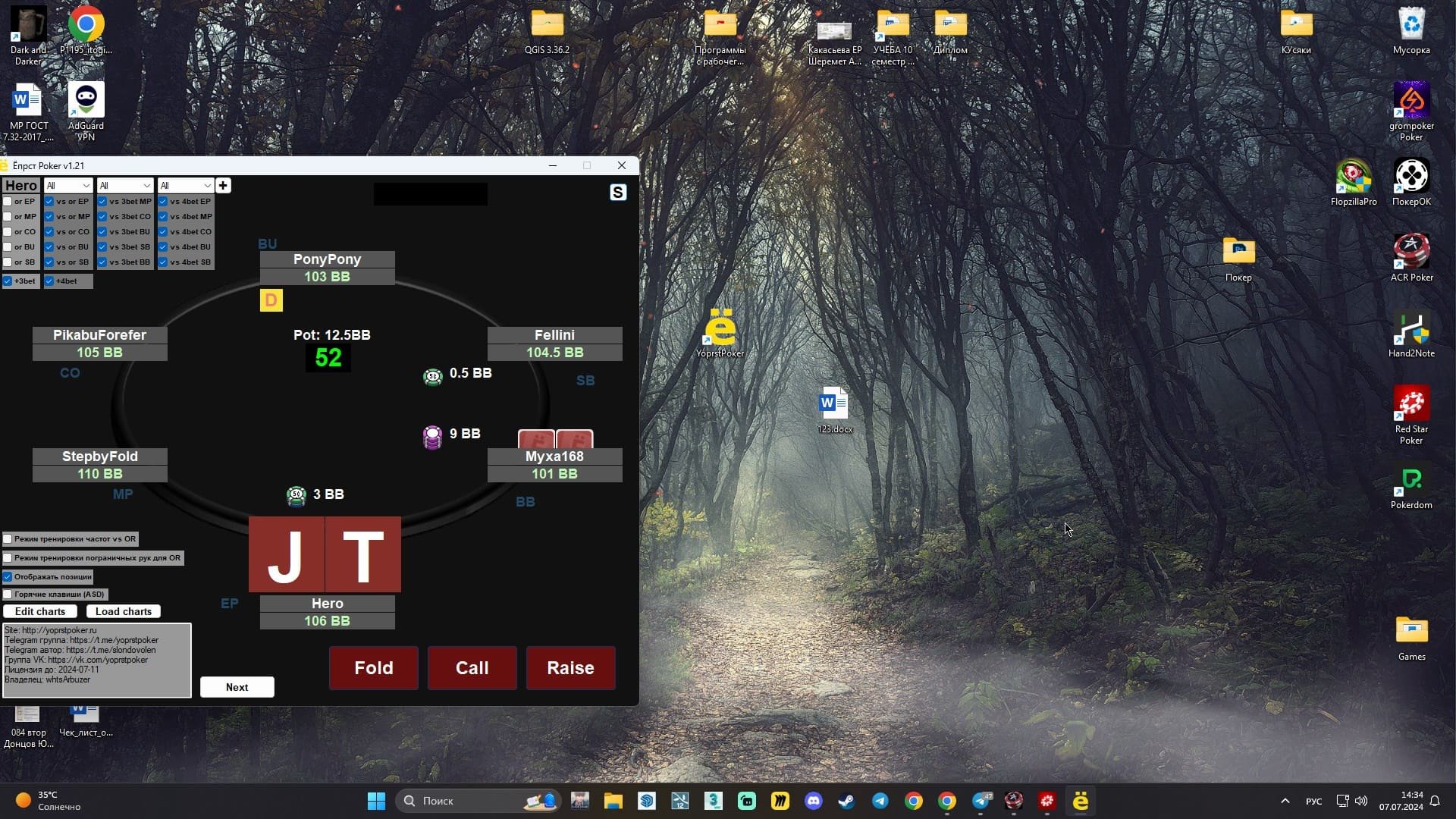
Task: Select the КУсяки desktop folder
Action: [x=1296, y=31]
